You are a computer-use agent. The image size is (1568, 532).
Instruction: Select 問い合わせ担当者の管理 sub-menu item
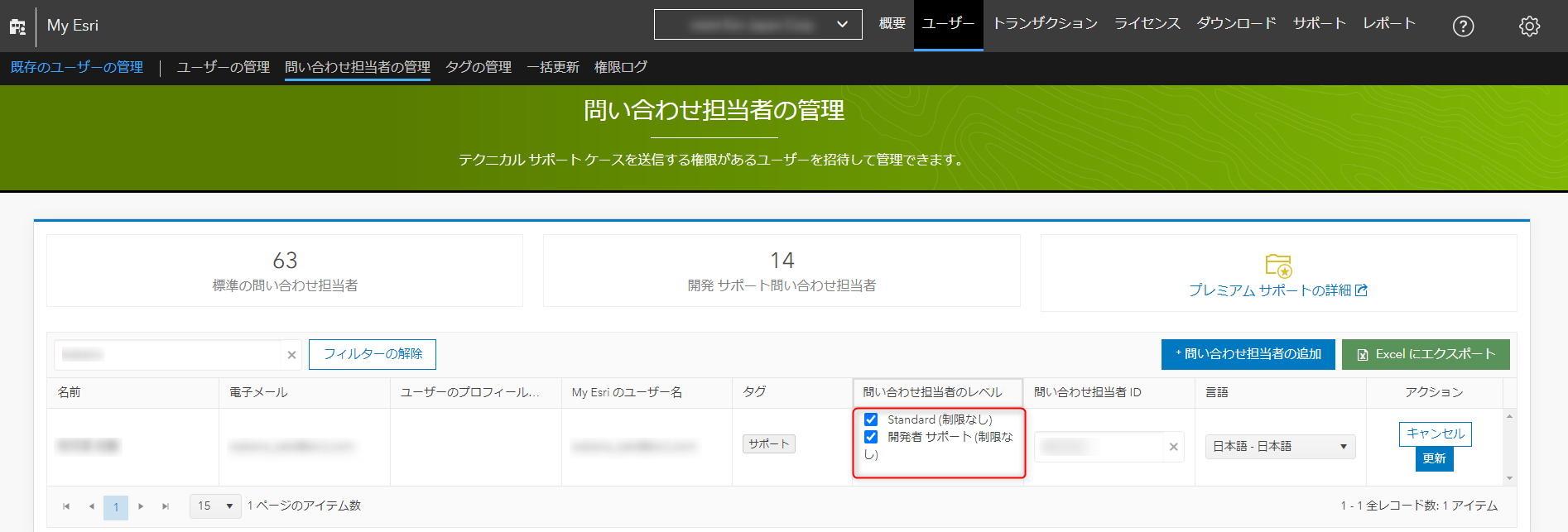point(358,67)
